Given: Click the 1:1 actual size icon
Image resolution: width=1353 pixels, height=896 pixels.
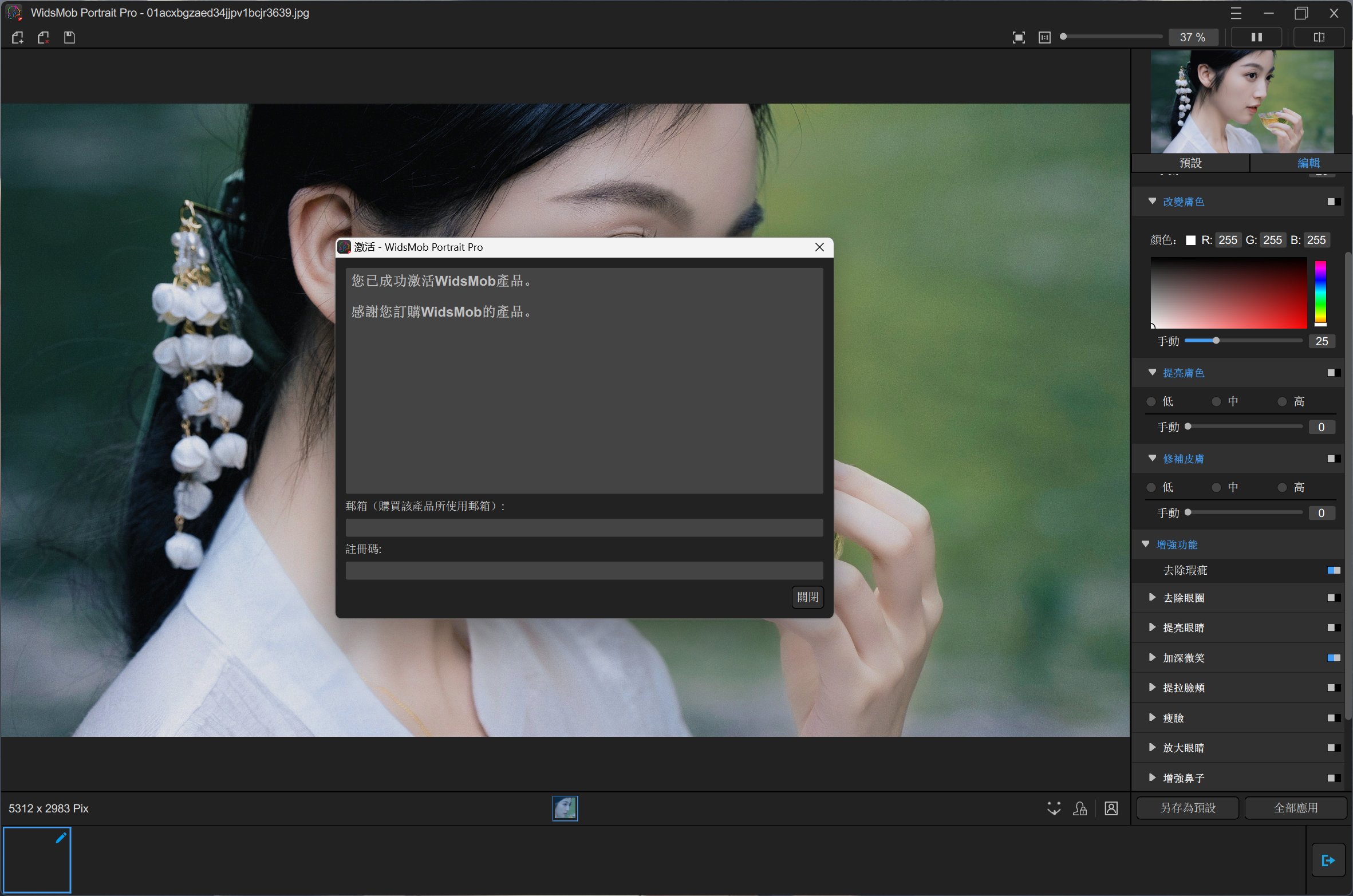Looking at the screenshot, I should [x=1045, y=38].
